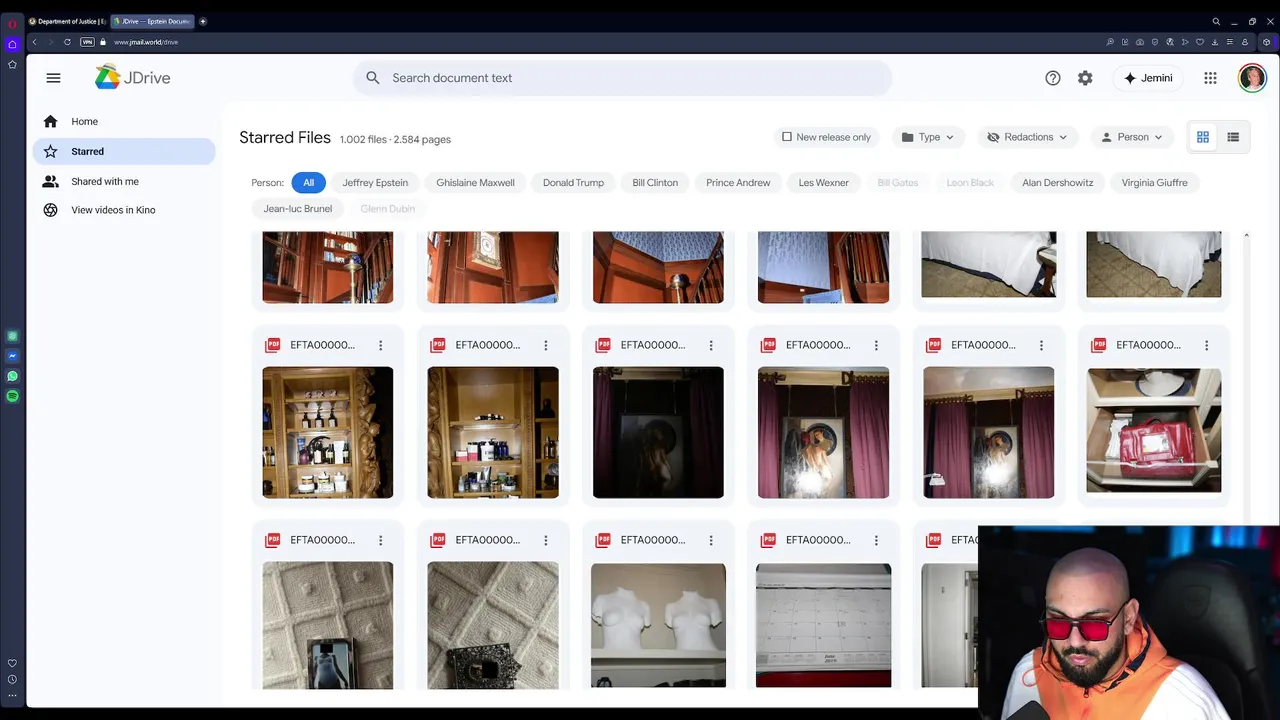Open the dark curtained painting thumbnail
1280x720 pixels.
coord(658,432)
